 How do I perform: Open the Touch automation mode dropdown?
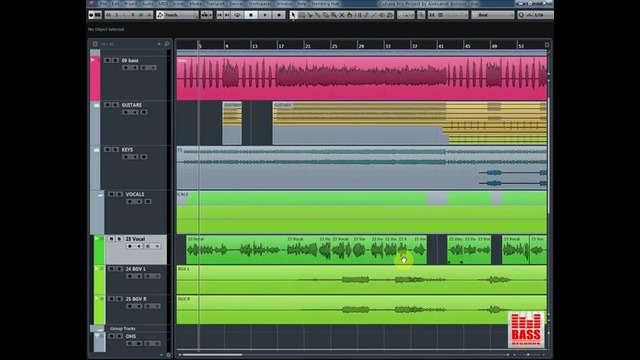[x=178, y=15]
